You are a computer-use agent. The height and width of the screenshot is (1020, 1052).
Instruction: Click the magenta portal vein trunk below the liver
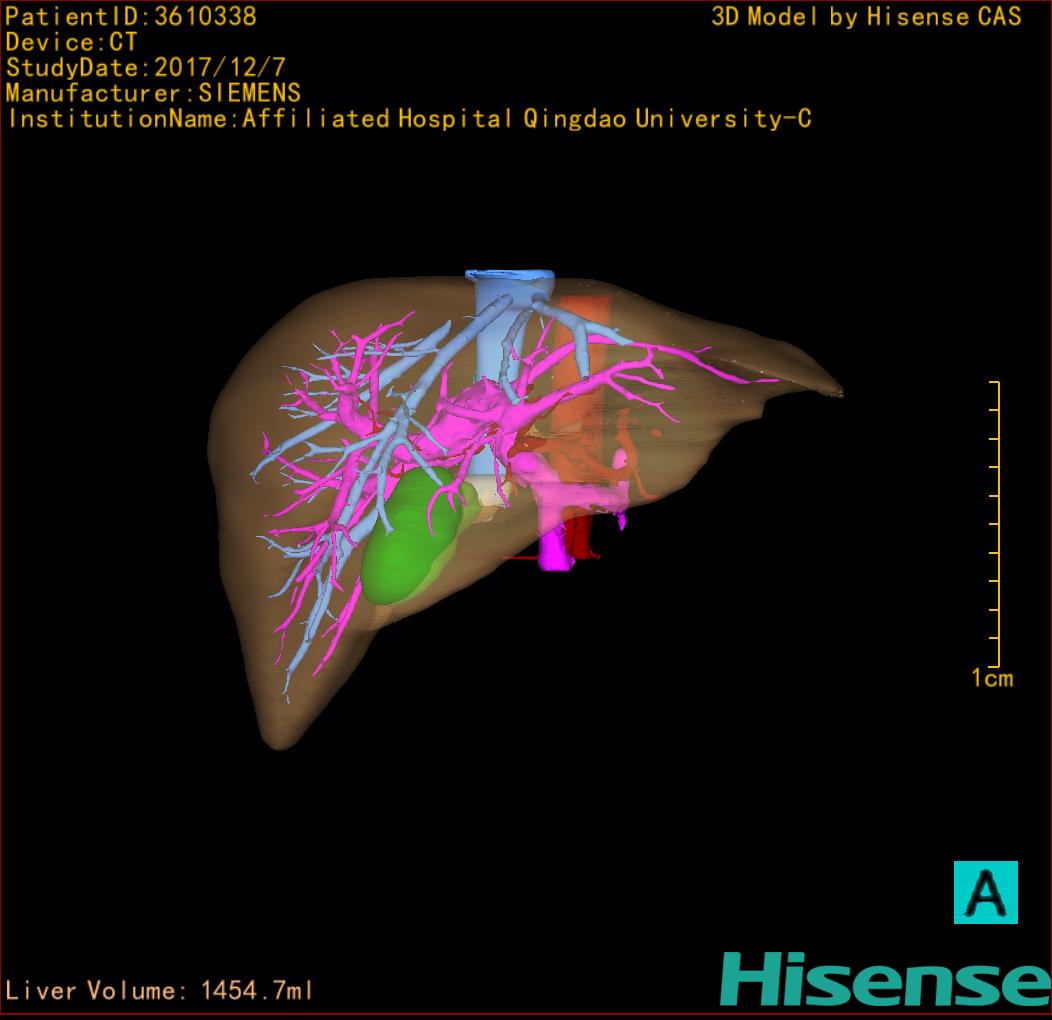pos(554,547)
